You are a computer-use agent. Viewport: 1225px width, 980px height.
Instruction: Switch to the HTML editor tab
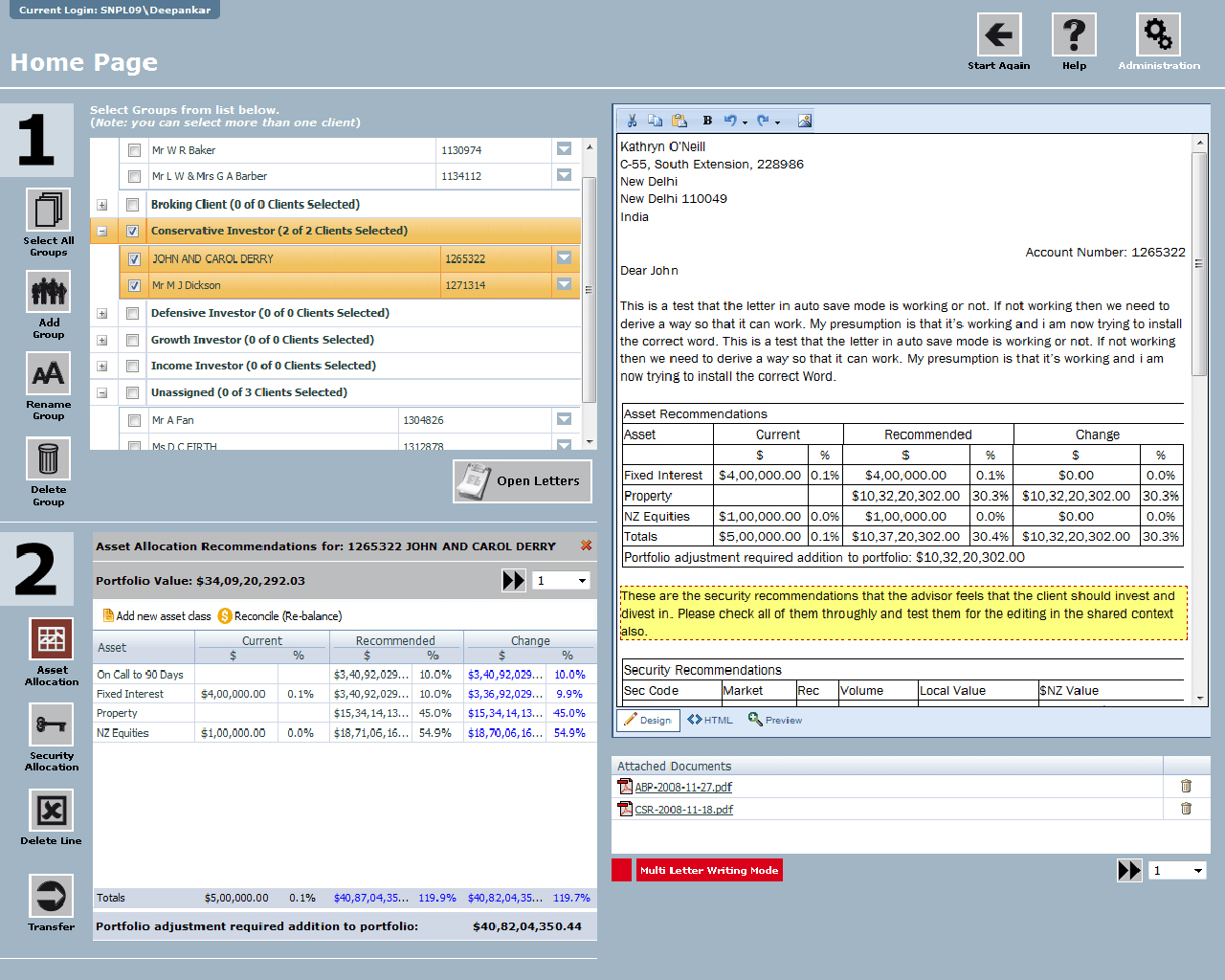point(710,720)
